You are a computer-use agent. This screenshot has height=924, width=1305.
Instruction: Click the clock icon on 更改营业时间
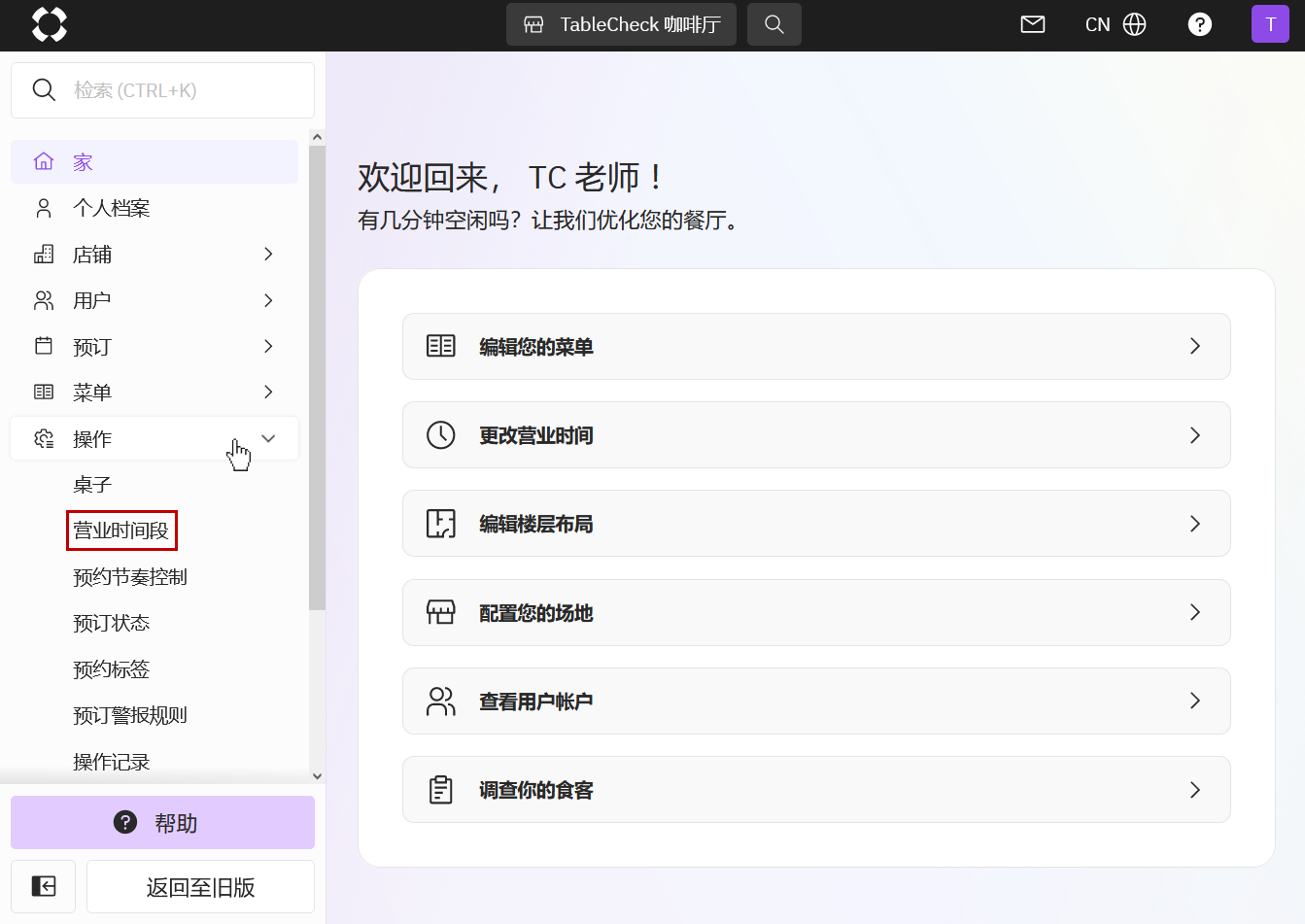tap(441, 434)
